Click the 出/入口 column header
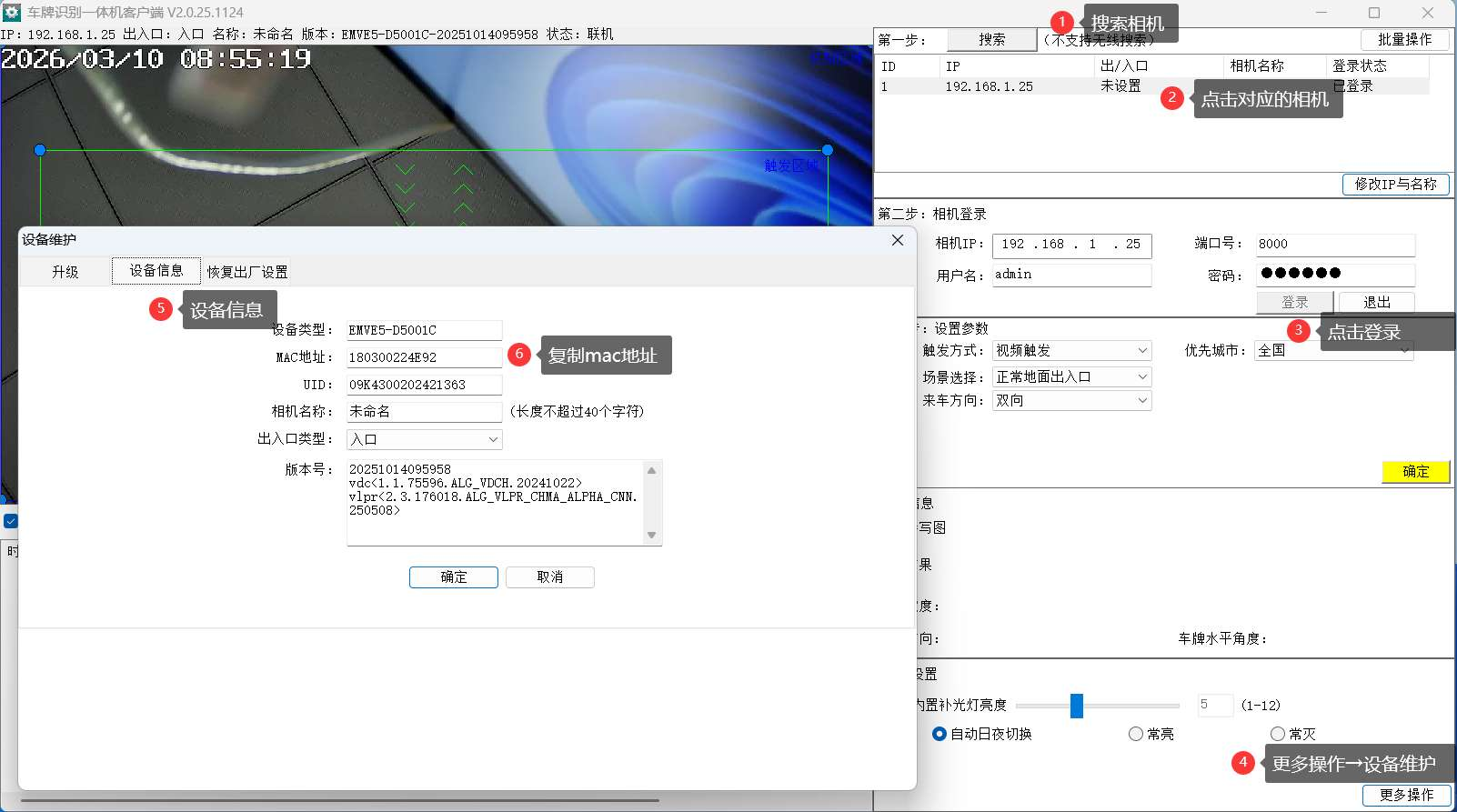 coord(1158,66)
